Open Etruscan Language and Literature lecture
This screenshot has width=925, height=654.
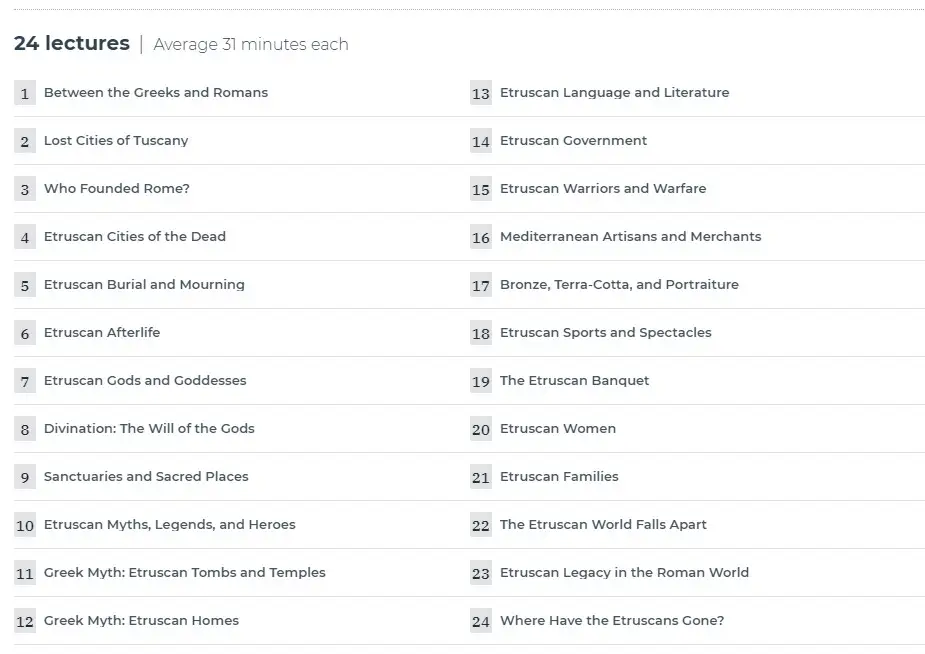tap(615, 93)
